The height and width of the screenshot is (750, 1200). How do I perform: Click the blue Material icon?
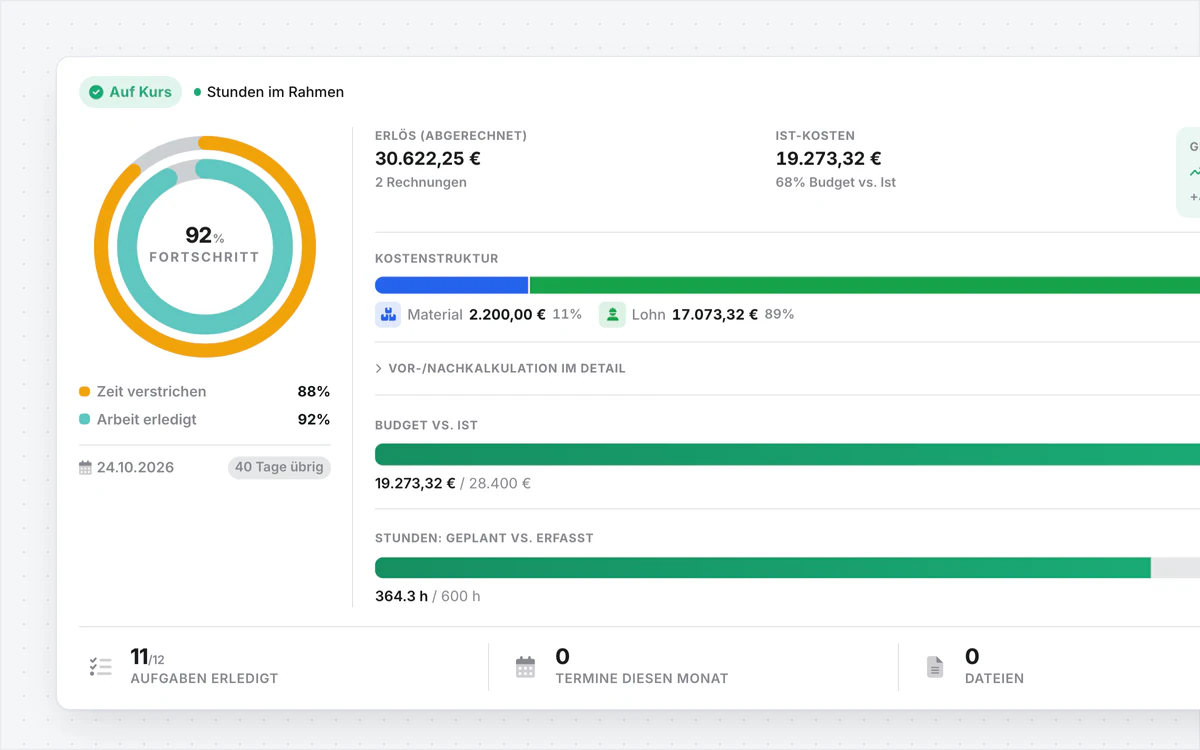(x=388, y=314)
